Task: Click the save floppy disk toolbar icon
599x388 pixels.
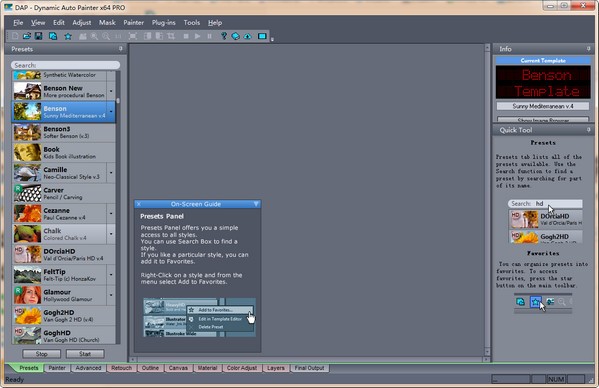Action: (x=39, y=36)
